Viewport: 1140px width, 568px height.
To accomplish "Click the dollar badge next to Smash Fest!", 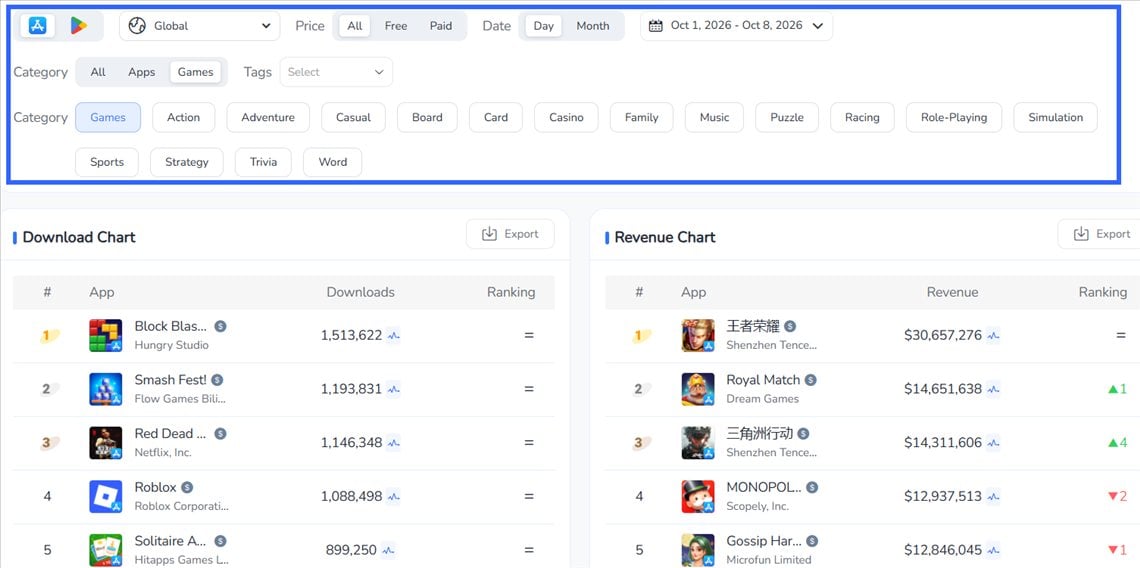I will (217, 380).
